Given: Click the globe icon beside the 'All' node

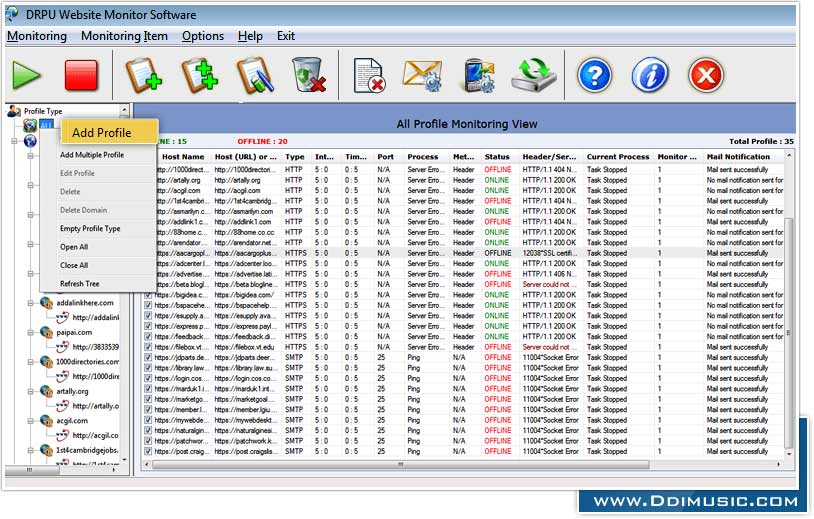Looking at the screenshot, I should [x=30, y=125].
